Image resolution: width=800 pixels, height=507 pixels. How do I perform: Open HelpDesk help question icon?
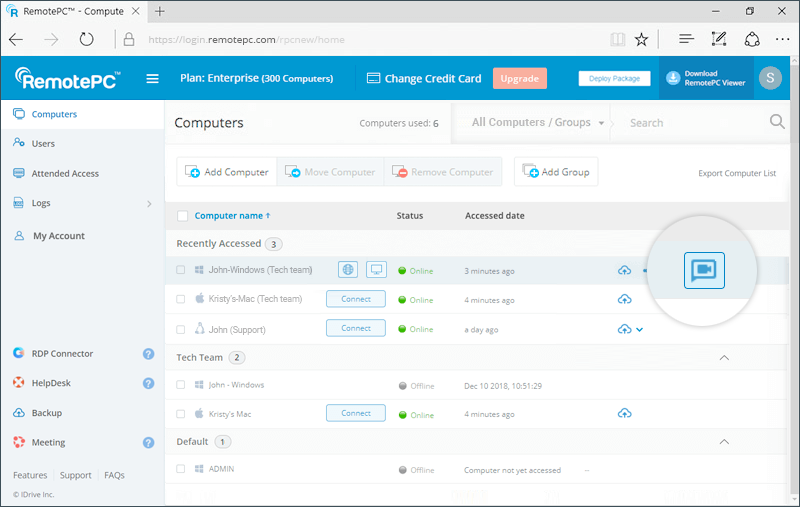pos(148,383)
